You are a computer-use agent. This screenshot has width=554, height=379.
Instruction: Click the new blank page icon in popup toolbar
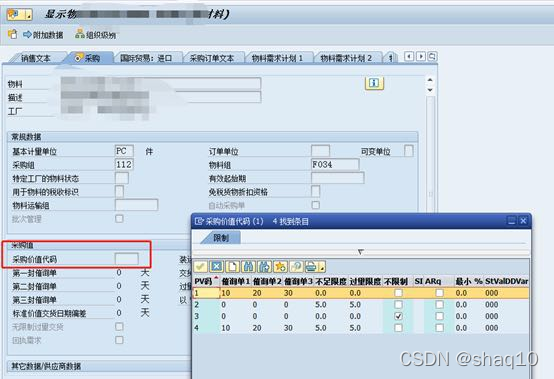point(232,266)
